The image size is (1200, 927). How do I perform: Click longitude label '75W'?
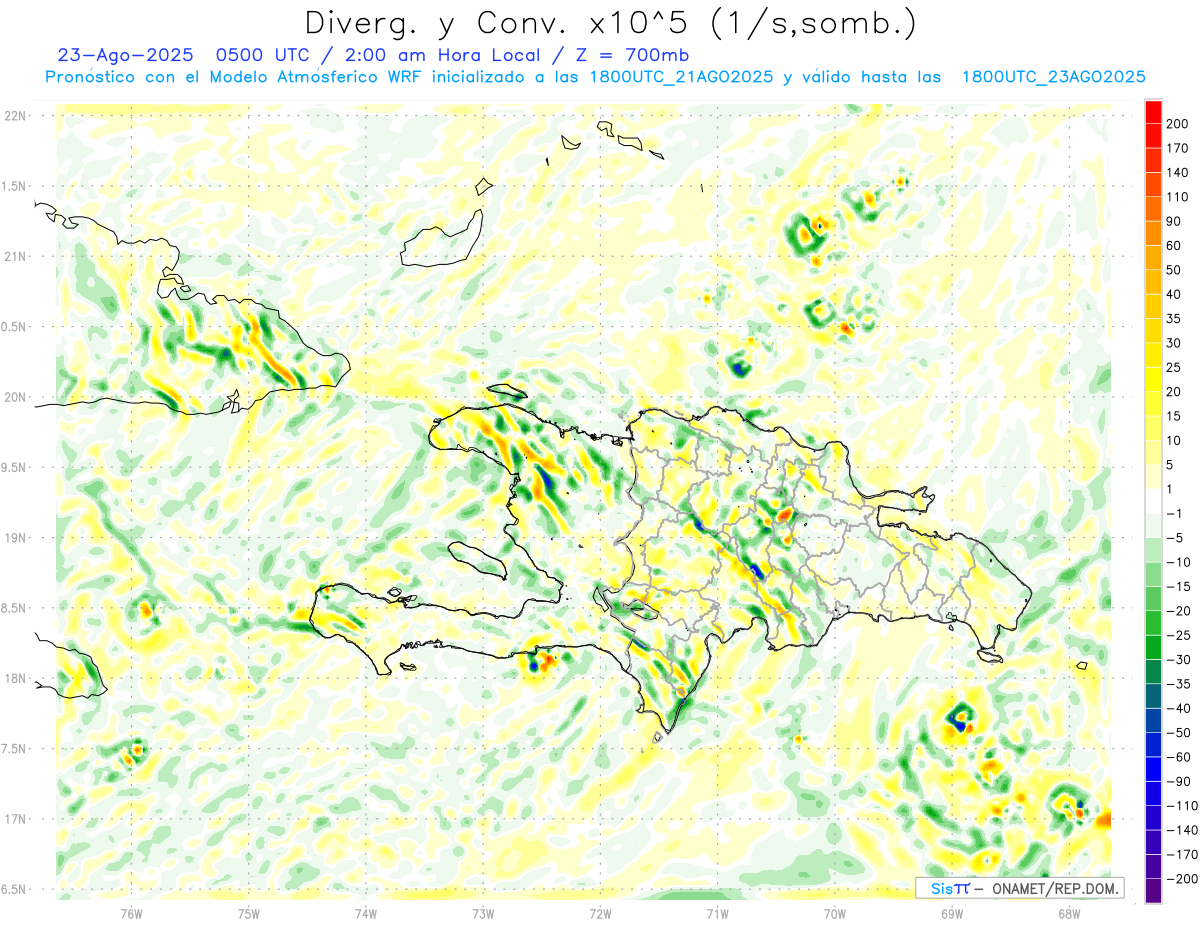coord(249,914)
